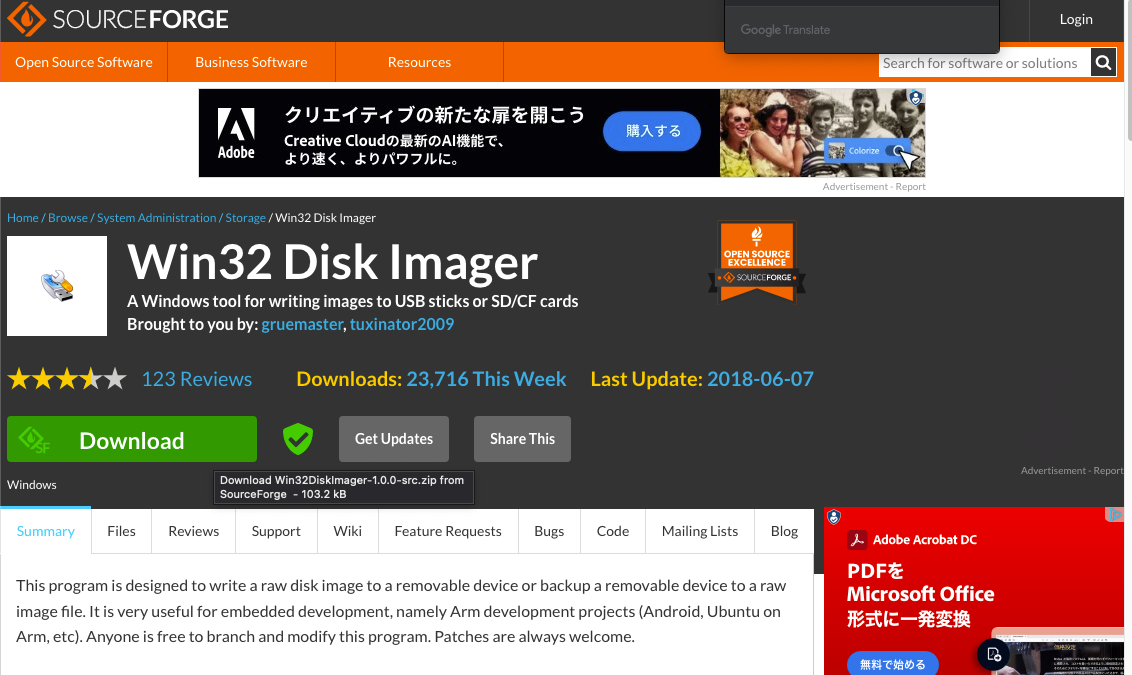Image resolution: width=1132 pixels, height=675 pixels.
Task: Open the 123 Reviews link
Action: pyautogui.click(x=196, y=379)
